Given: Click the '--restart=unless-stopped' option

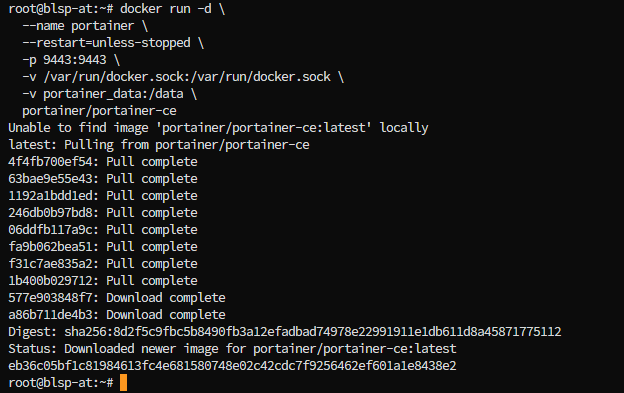Looking at the screenshot, I should click(106, 43).
